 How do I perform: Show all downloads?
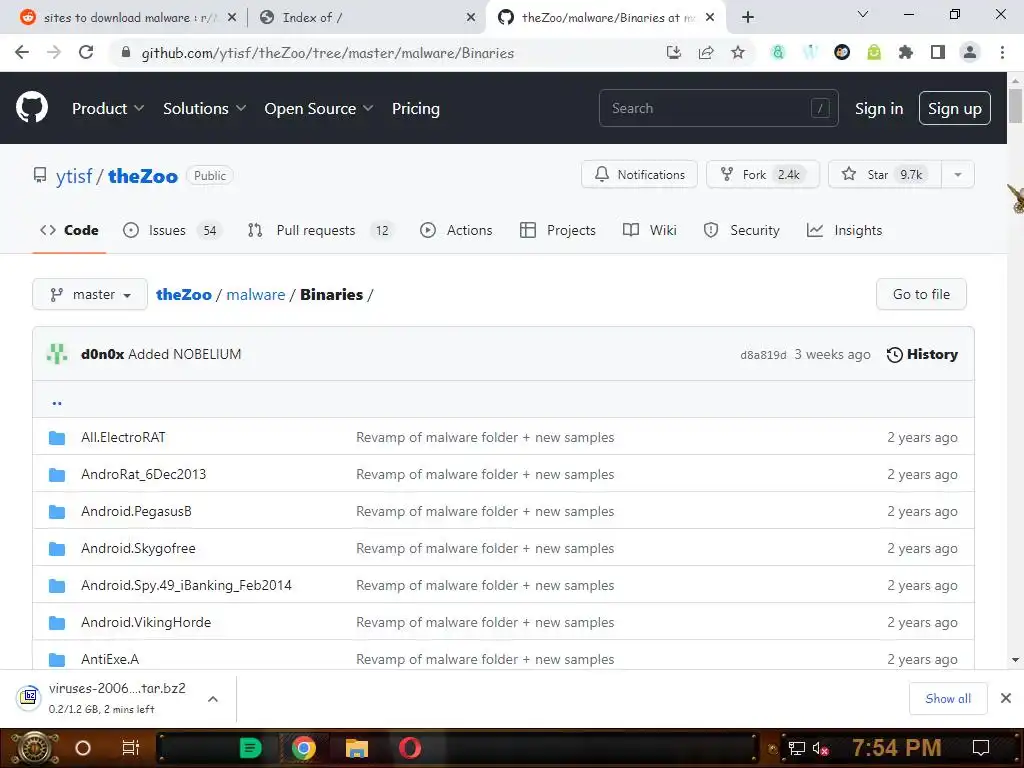point(948,699)
